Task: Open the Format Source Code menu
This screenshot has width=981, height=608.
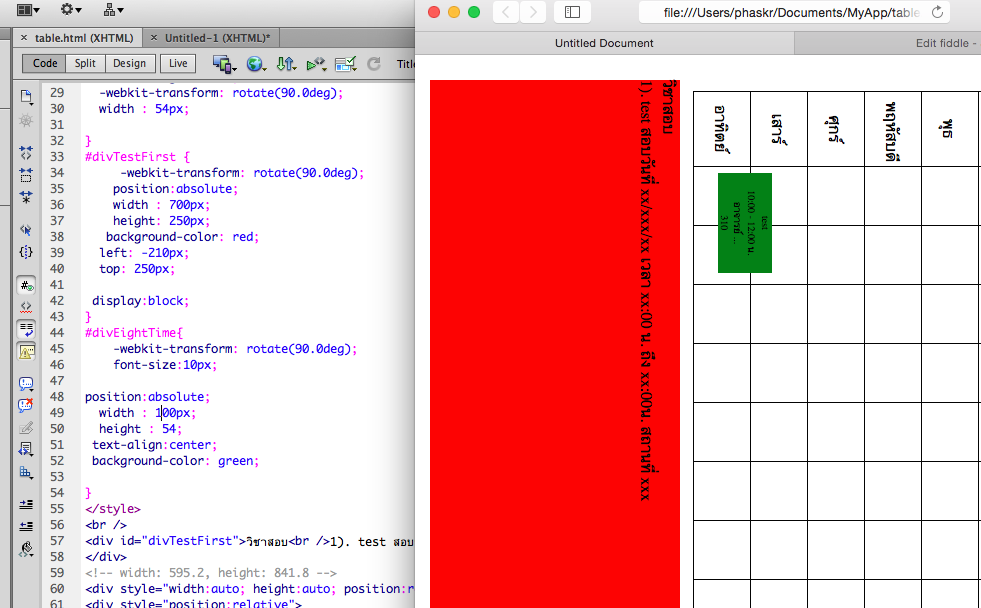Action: coord(26,549)
